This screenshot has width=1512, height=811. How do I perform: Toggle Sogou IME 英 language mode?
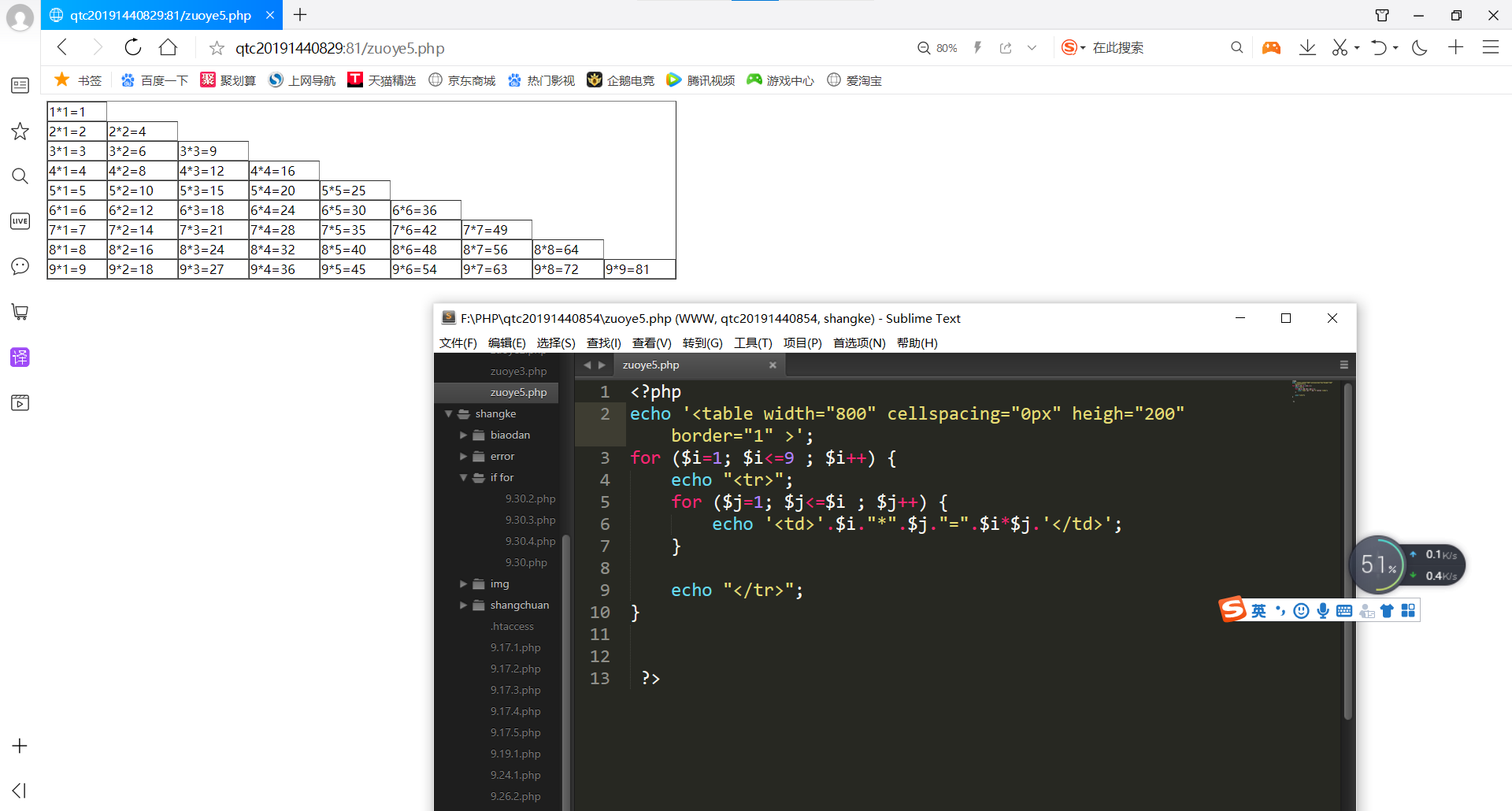tap(1258, 611)
